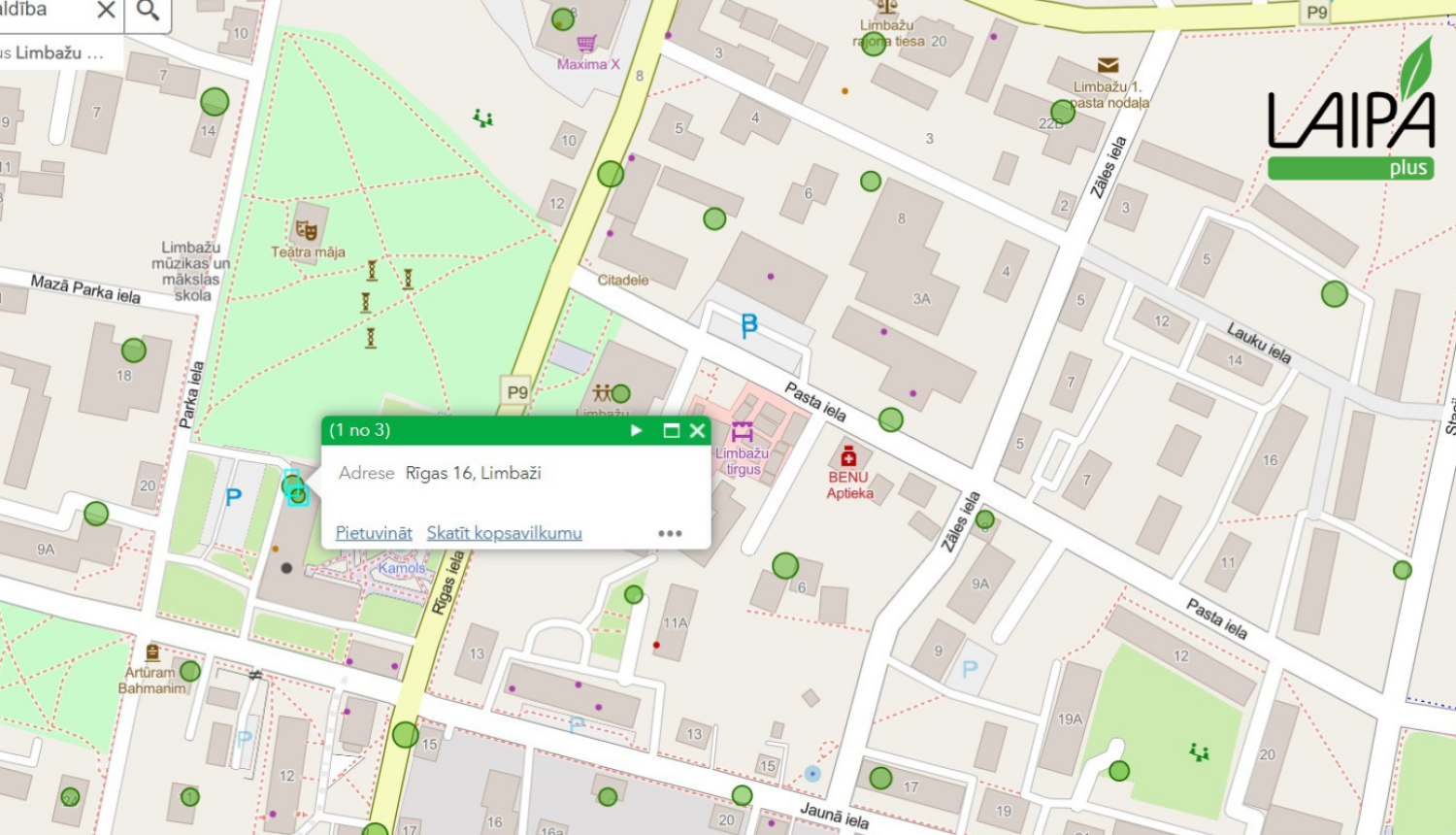The width and height of the screenshot is (1456, 835).
Task: Clear the search box text
Action: coord(106,11)
